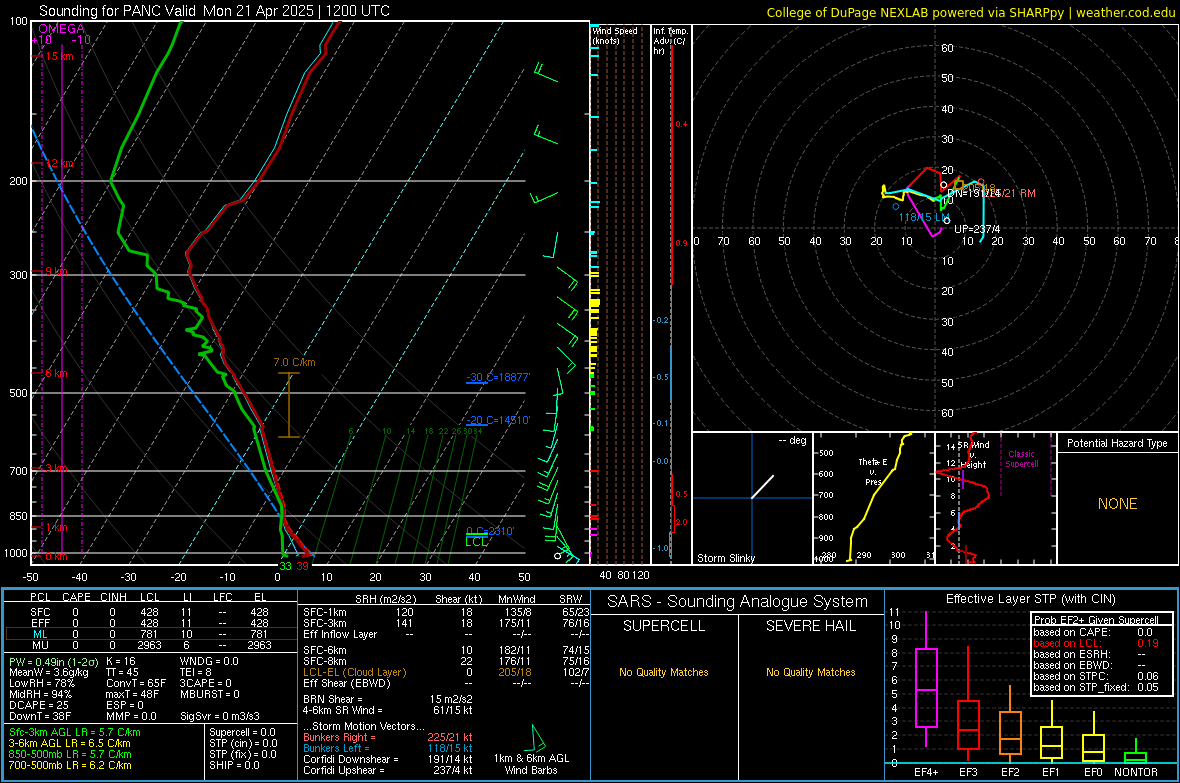Screen dimensions: 1180x783
Task: Click the PW = 0.49in value
Action: [x=53, y=661]
